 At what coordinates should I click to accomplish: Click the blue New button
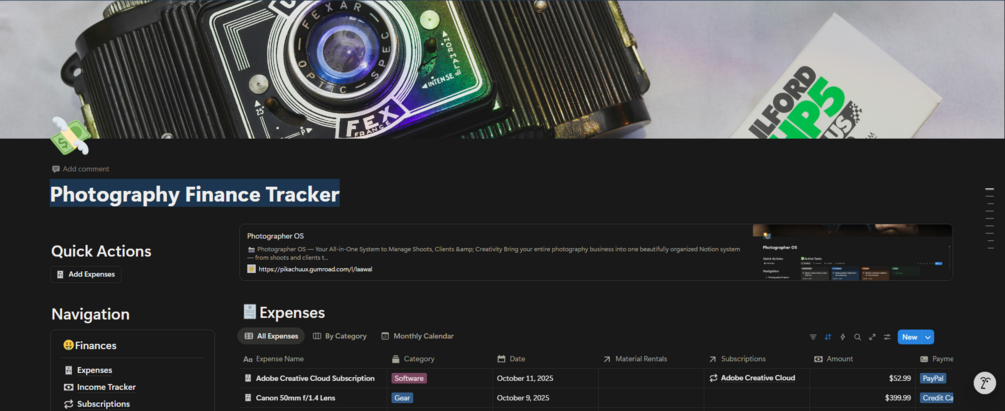[x=909, y=337]
